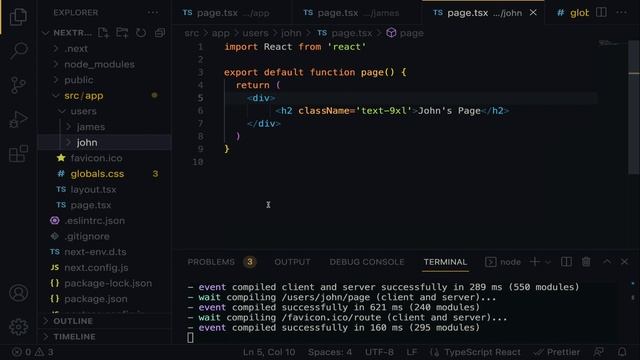The height and width of the screenshot is (360, 640).
Task: Click the 'users' breadcrumb segment
Action: [x=256, y=33]
